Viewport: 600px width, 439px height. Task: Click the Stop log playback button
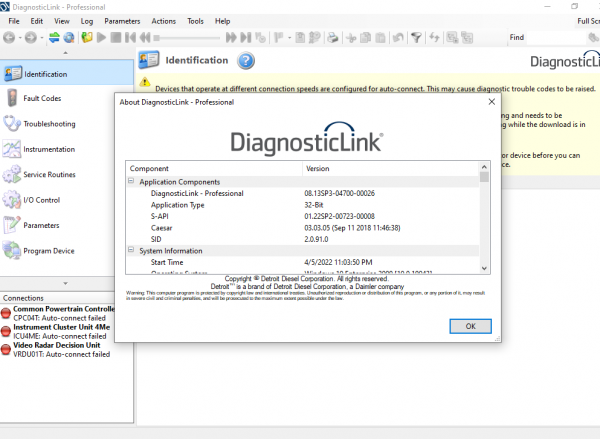116,38
